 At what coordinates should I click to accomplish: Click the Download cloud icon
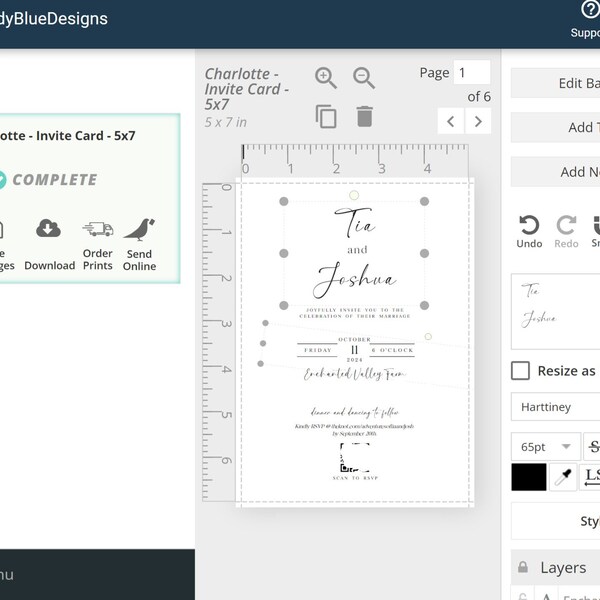point(48,228)
